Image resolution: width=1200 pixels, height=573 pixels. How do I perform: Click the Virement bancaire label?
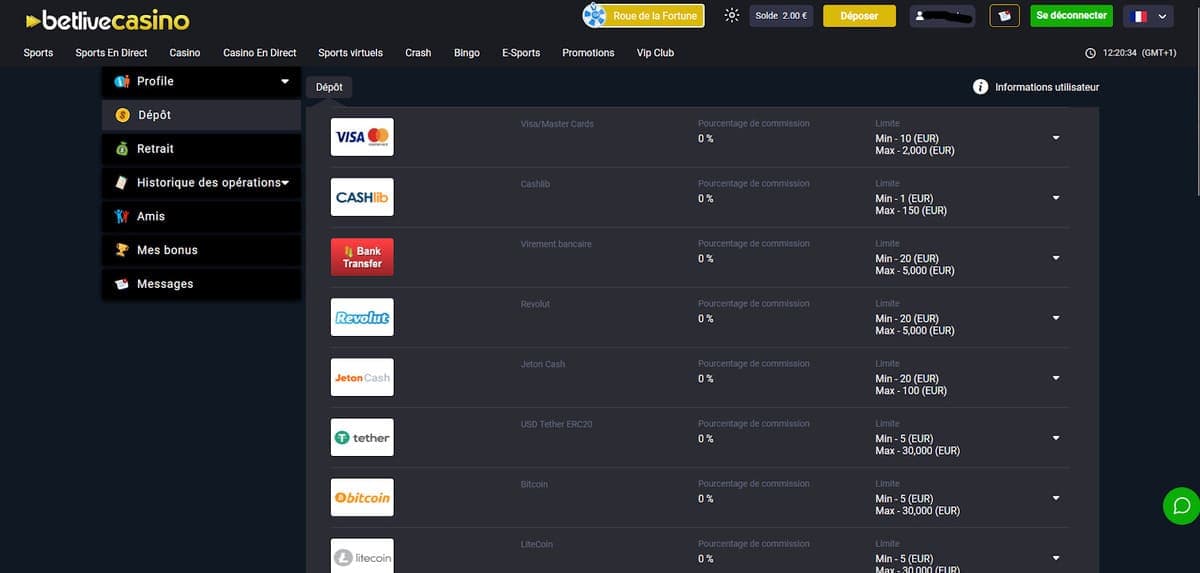556,244
